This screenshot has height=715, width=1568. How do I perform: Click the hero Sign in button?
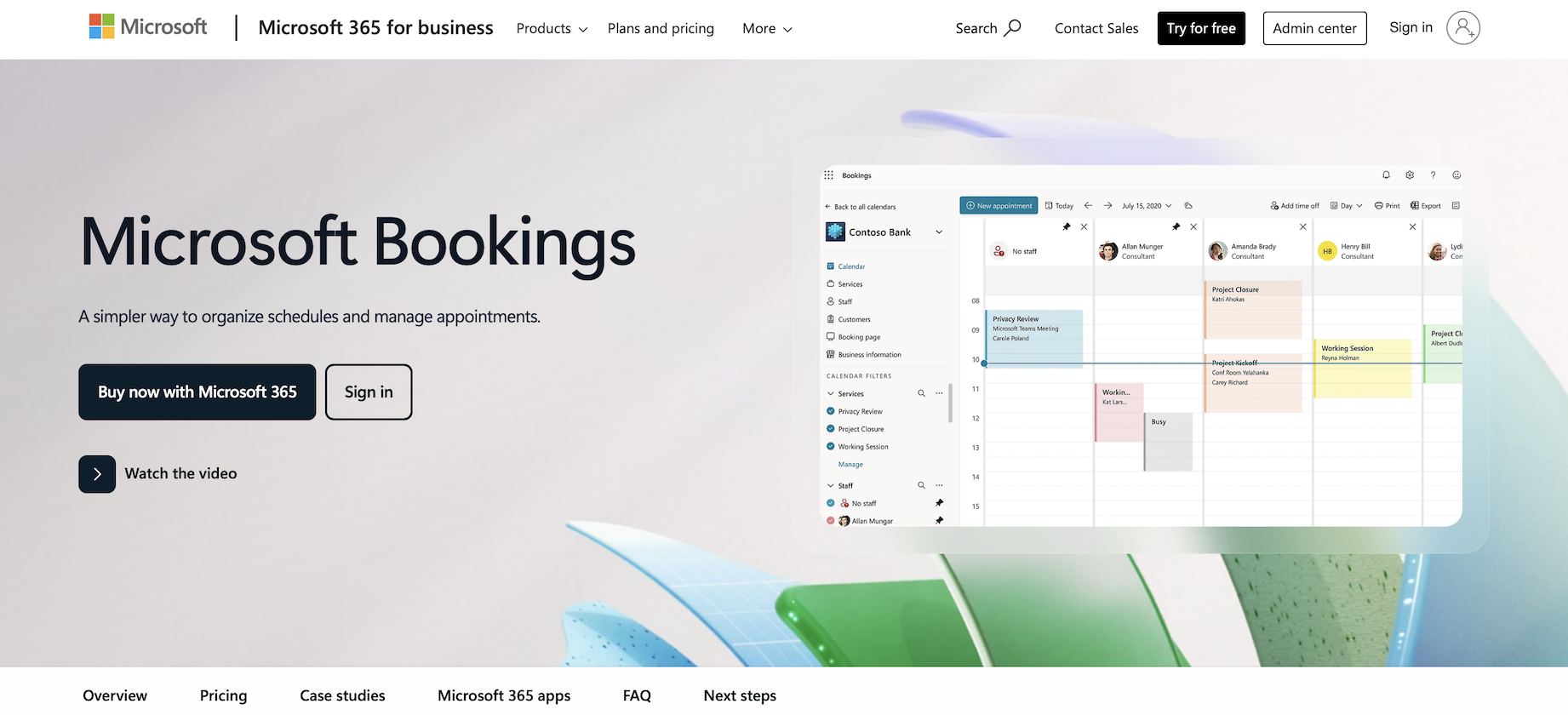(x=369, y=392)
